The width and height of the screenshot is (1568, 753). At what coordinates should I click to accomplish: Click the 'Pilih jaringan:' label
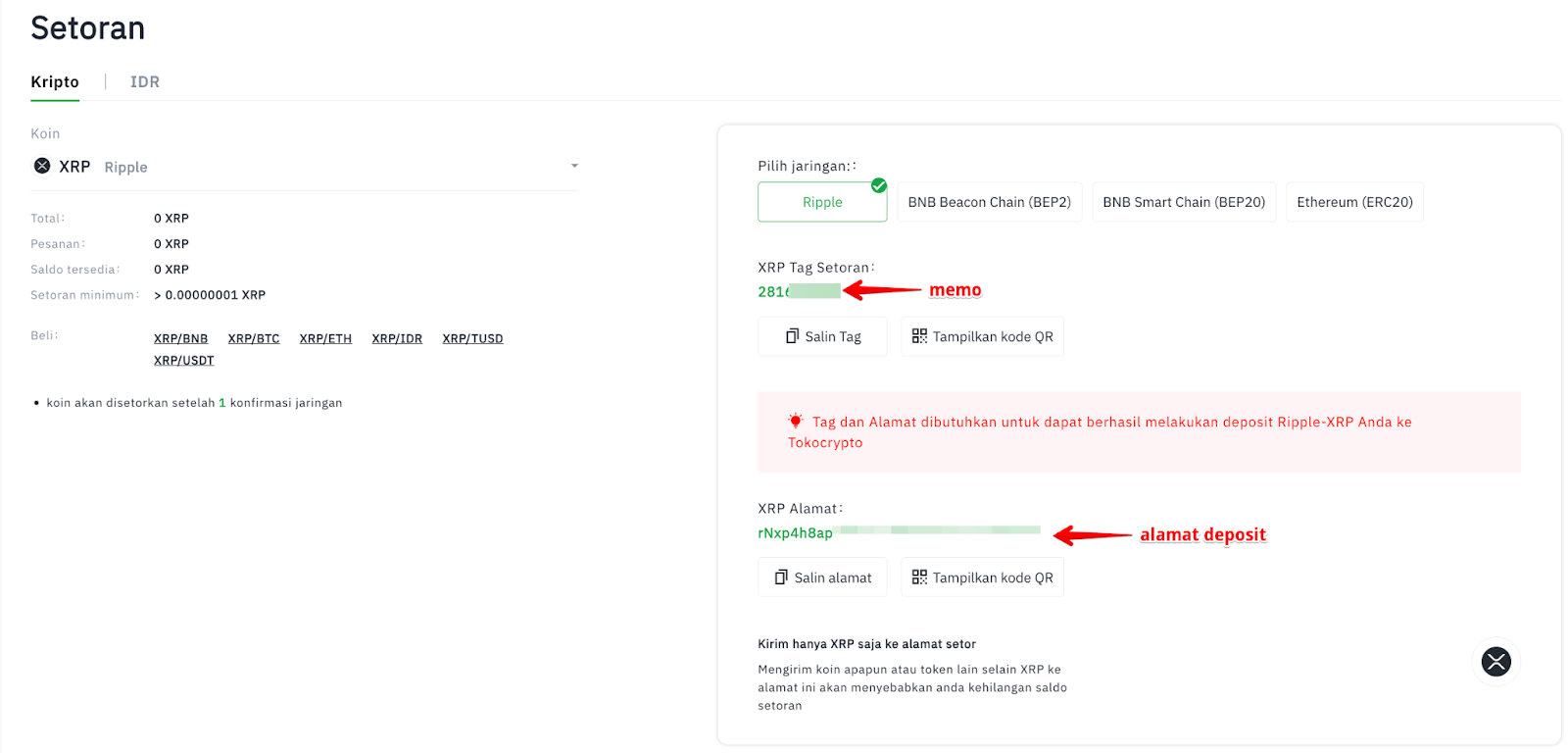[807, 166]
